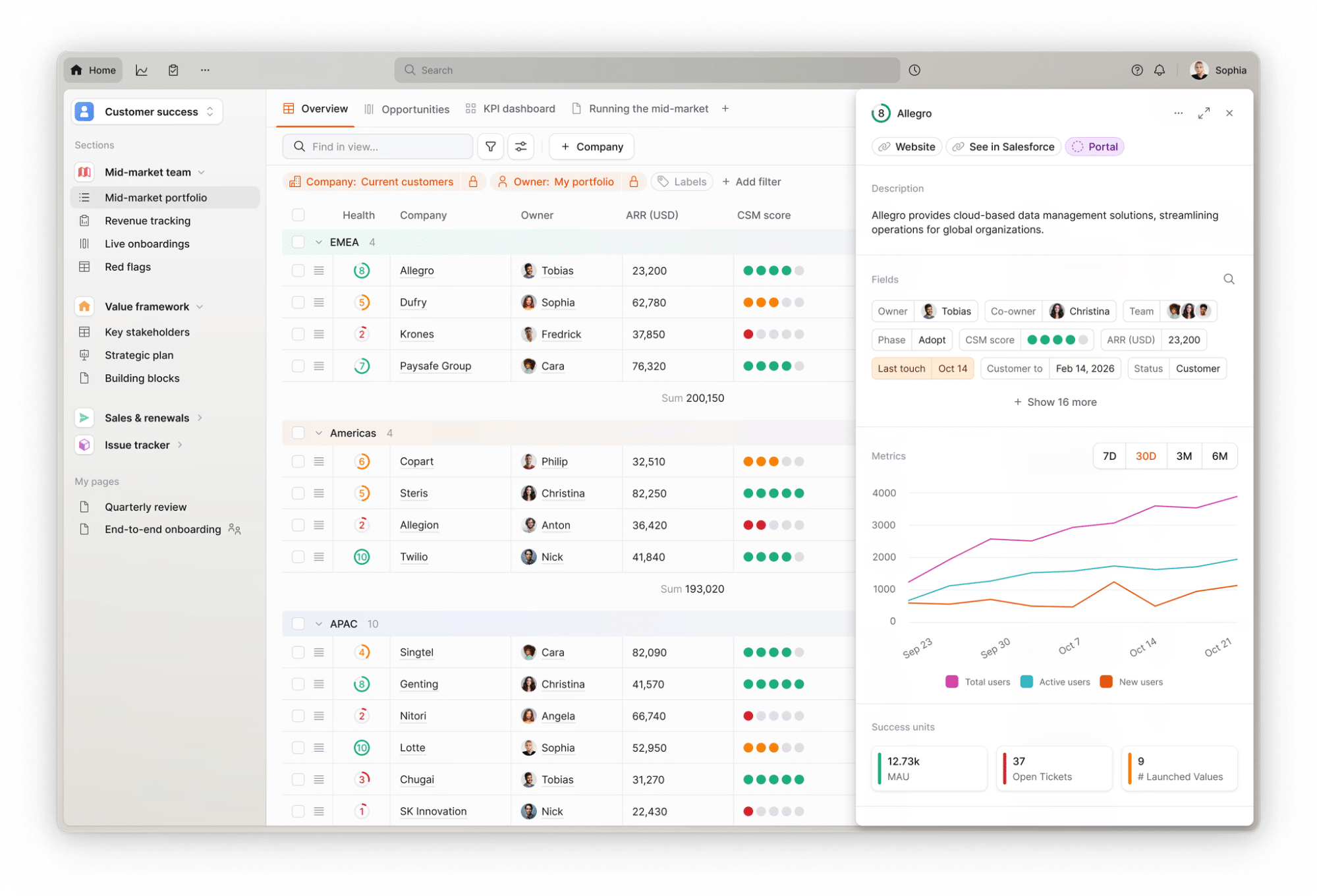Image resolution: width=1317 pixels, height=896 pixels.
Task: Collapse the Americas group
Action: point(317,433)
